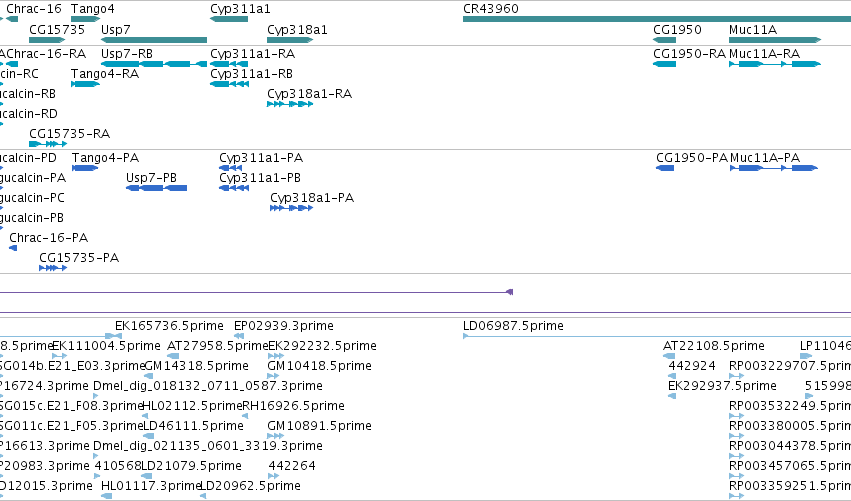This screenshot has height=501, width=851.
Task: Click the Cyp311a1-PB protein label
Action: click(260, 177)
